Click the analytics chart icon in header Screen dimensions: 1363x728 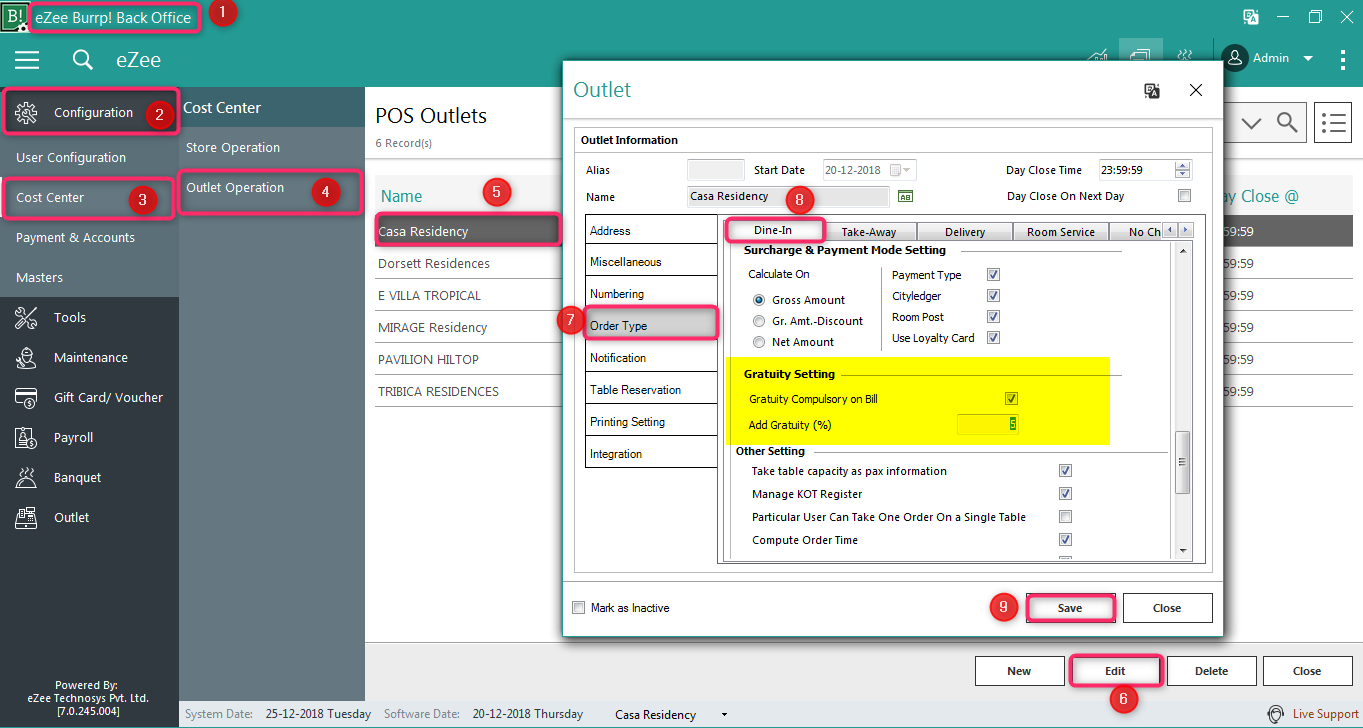(1098, 56)
